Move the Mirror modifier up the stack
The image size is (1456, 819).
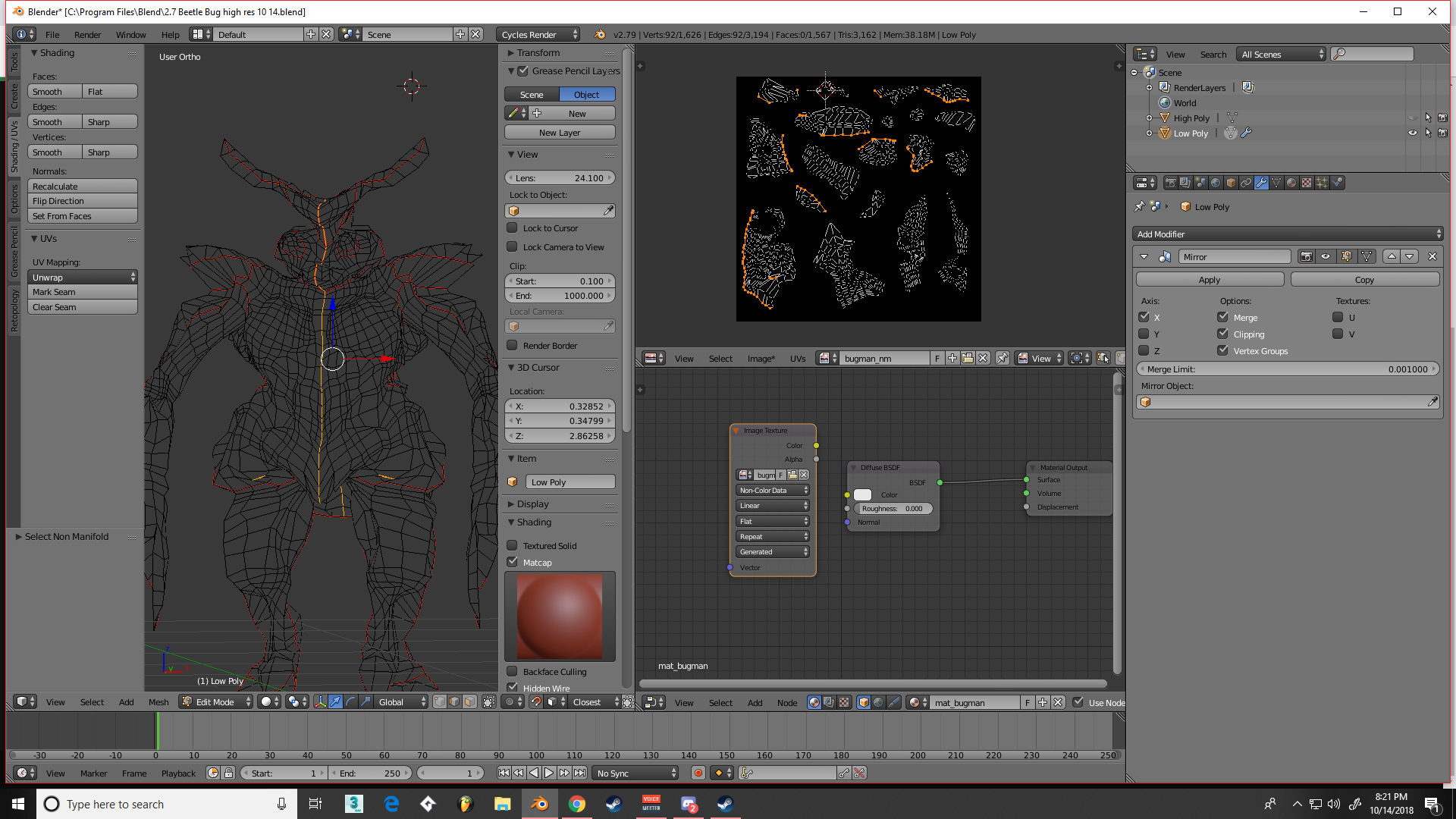pyautogui.click(x=1392, y=257)
